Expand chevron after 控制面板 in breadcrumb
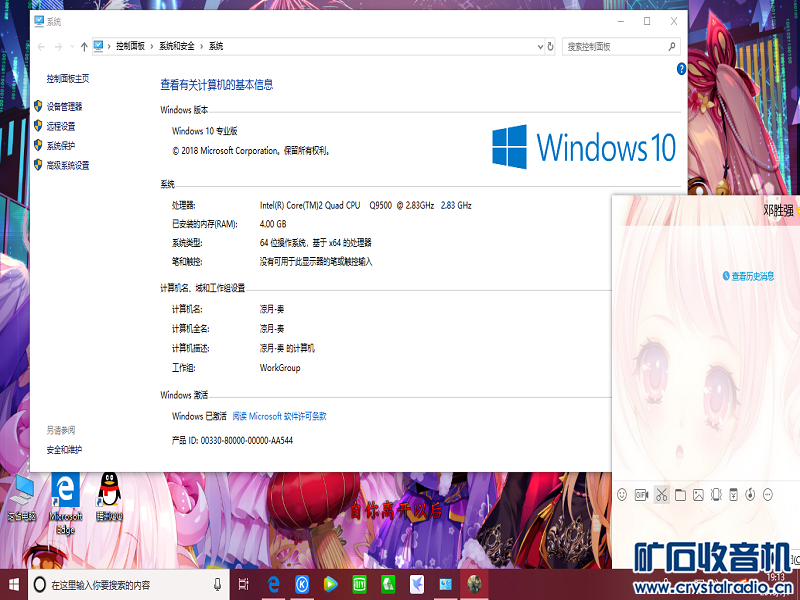 point(152,46)
